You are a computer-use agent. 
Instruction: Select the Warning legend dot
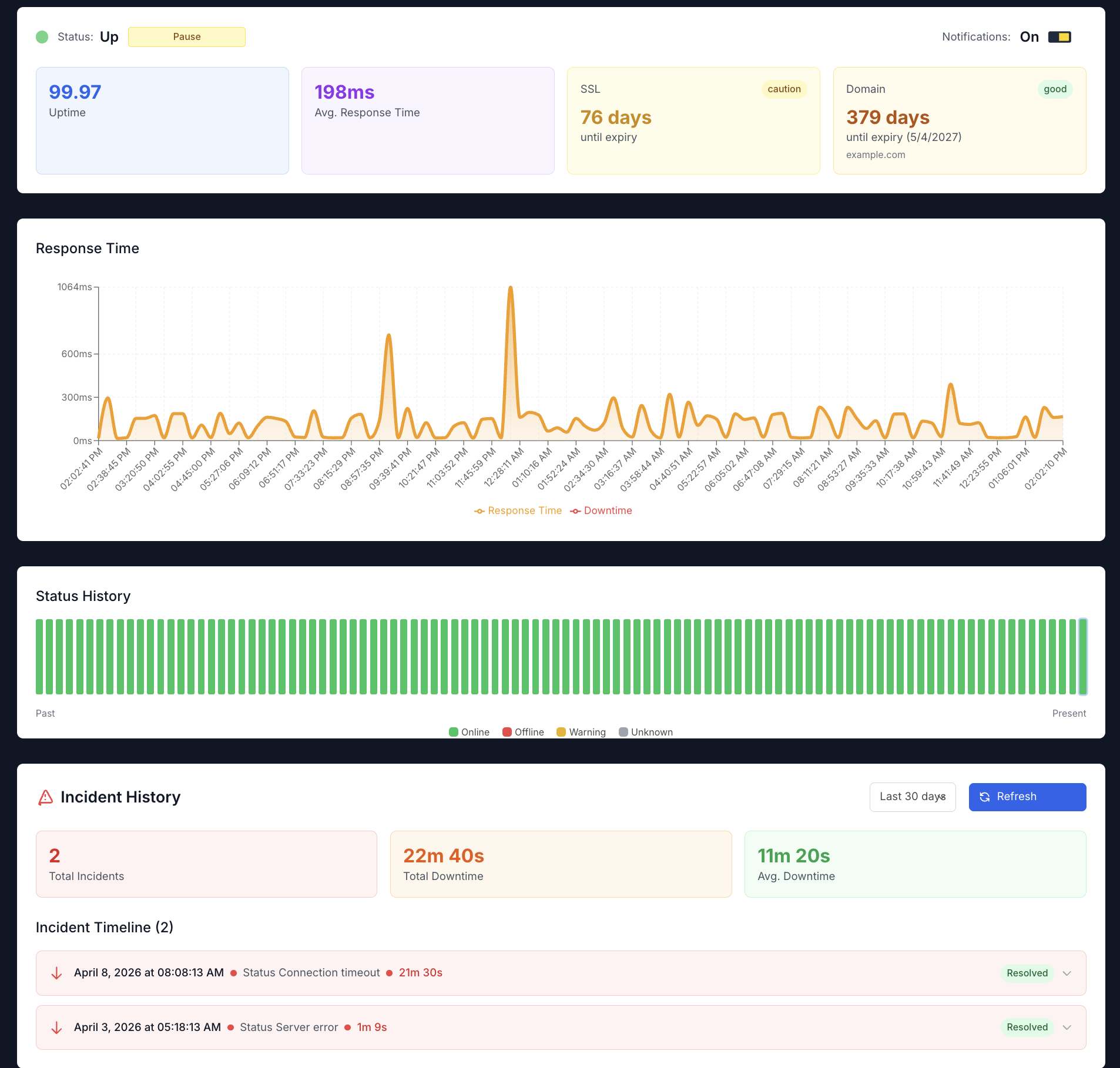(562, 731)
